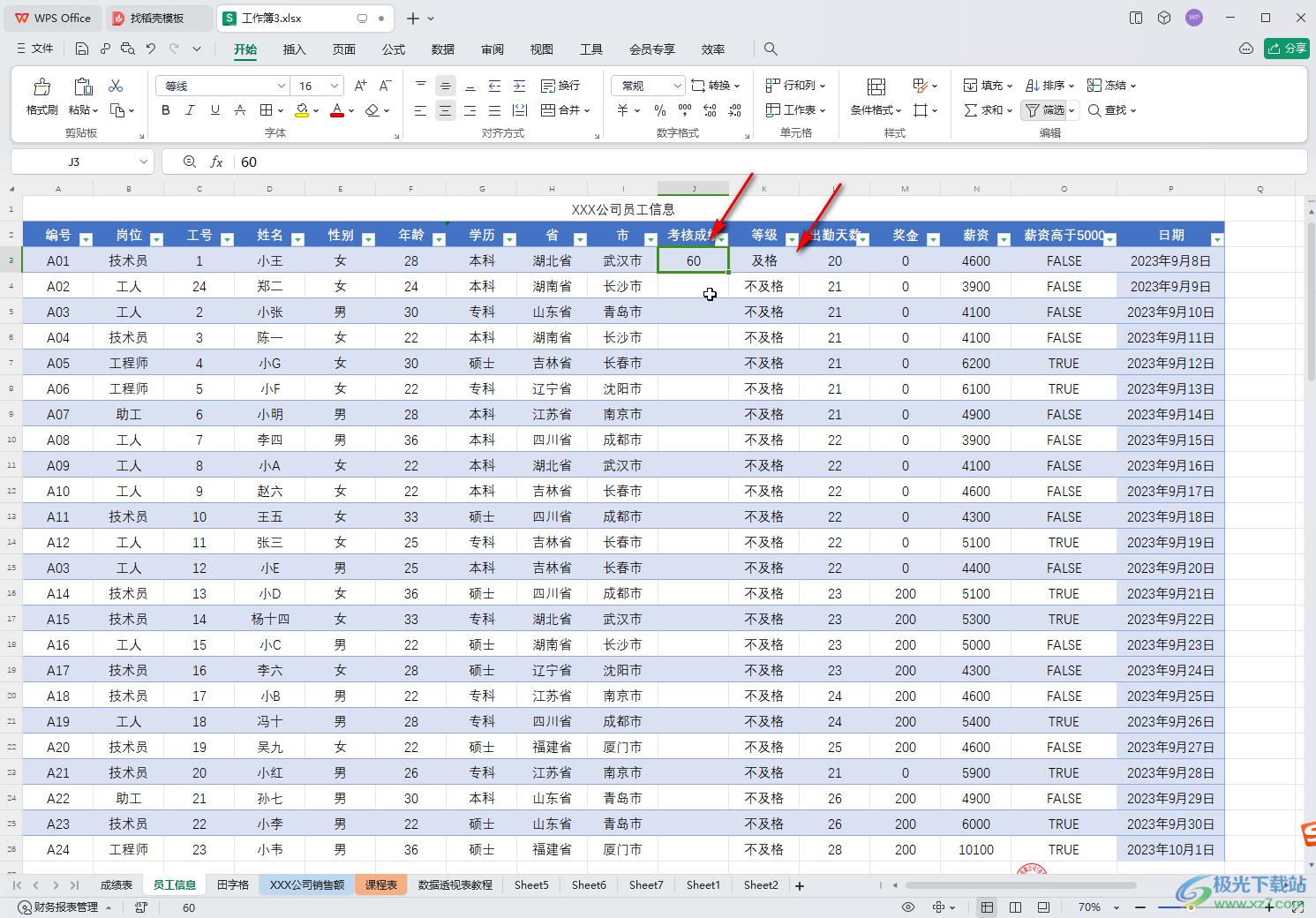Click the AutoSum (求和) icon
The height and width of the screenshot is (918, 1316).
click(x=971, y=110)
